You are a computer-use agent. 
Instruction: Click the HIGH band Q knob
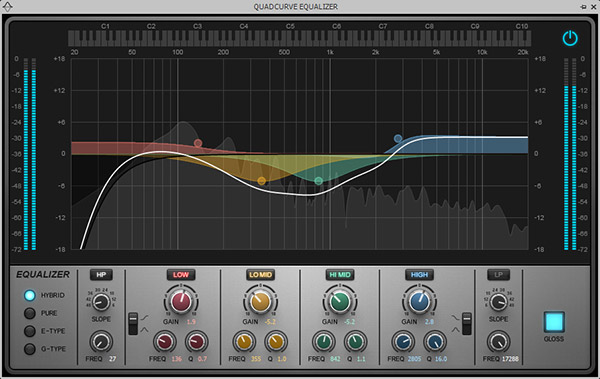pyautogui.click(x=435, y=341)
